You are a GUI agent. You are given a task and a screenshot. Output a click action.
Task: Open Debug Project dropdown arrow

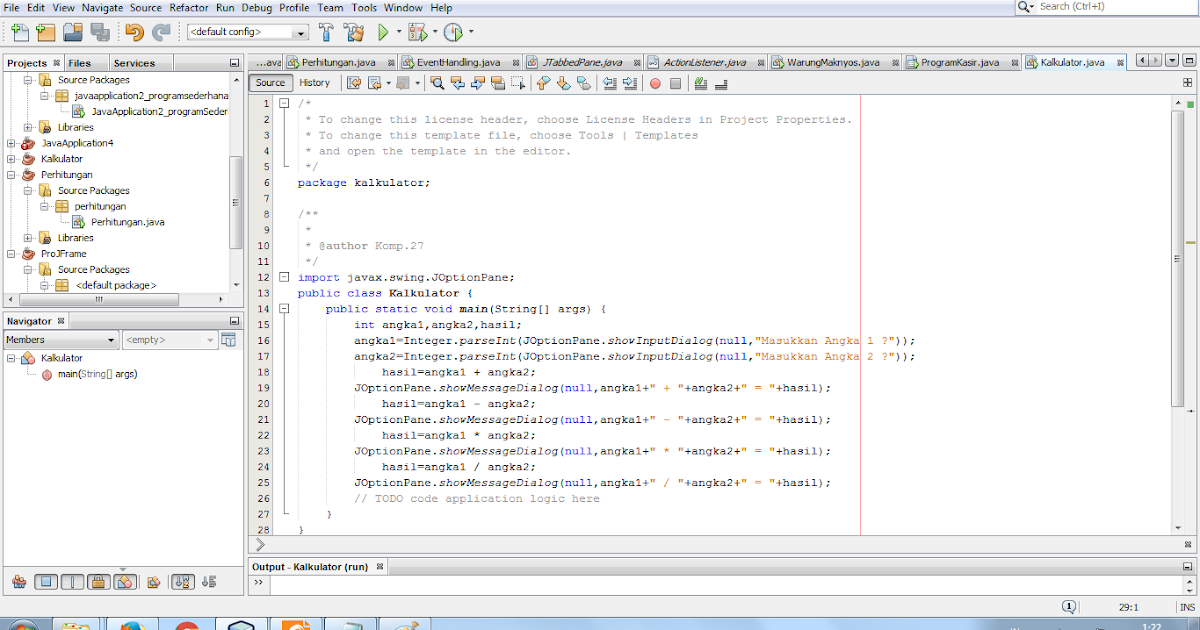(435, 32)
